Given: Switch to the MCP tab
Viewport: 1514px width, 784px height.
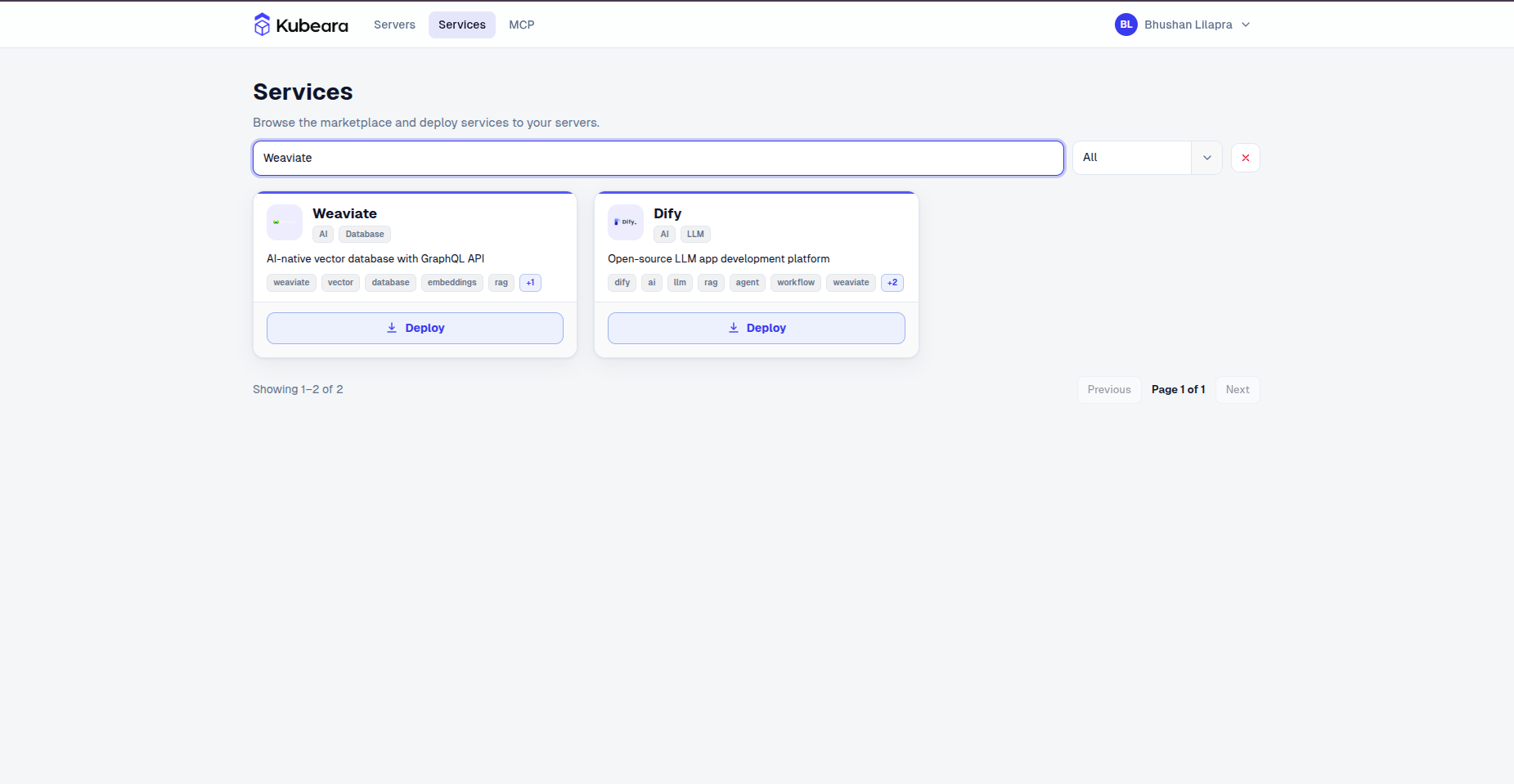Looking at the screenshot, I should [522, 25].
